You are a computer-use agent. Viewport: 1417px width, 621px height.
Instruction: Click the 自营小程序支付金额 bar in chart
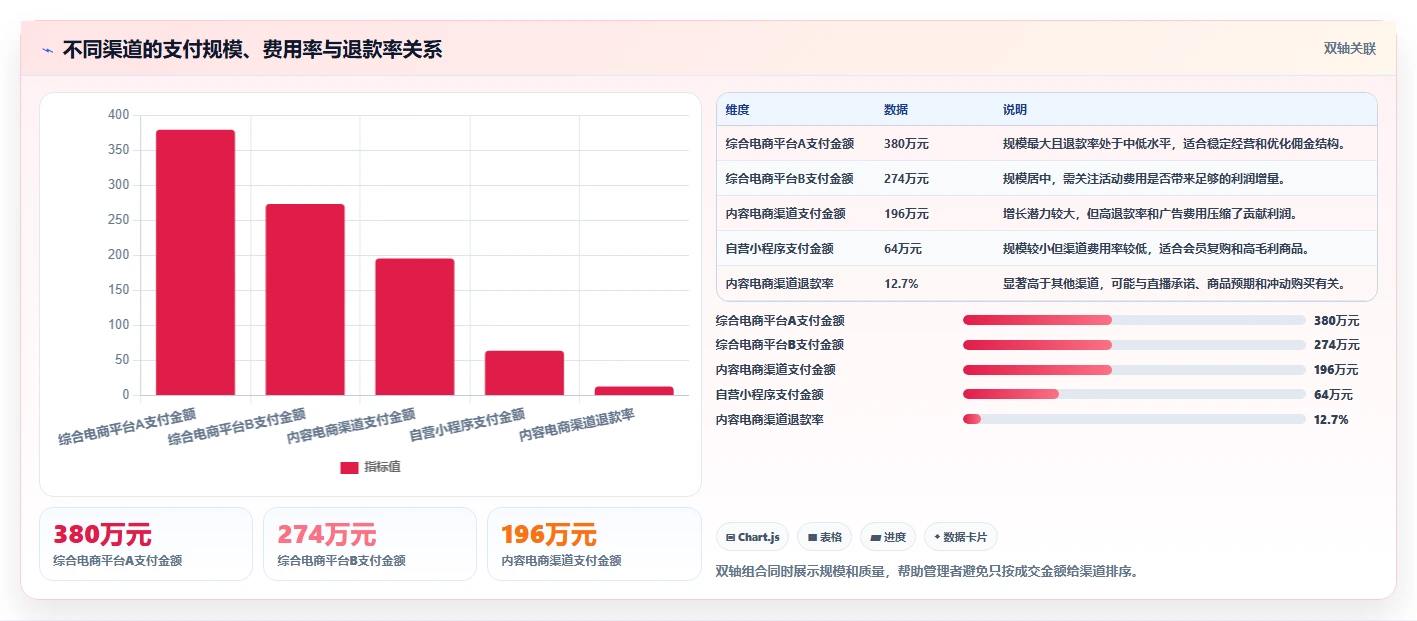point(524,373)
